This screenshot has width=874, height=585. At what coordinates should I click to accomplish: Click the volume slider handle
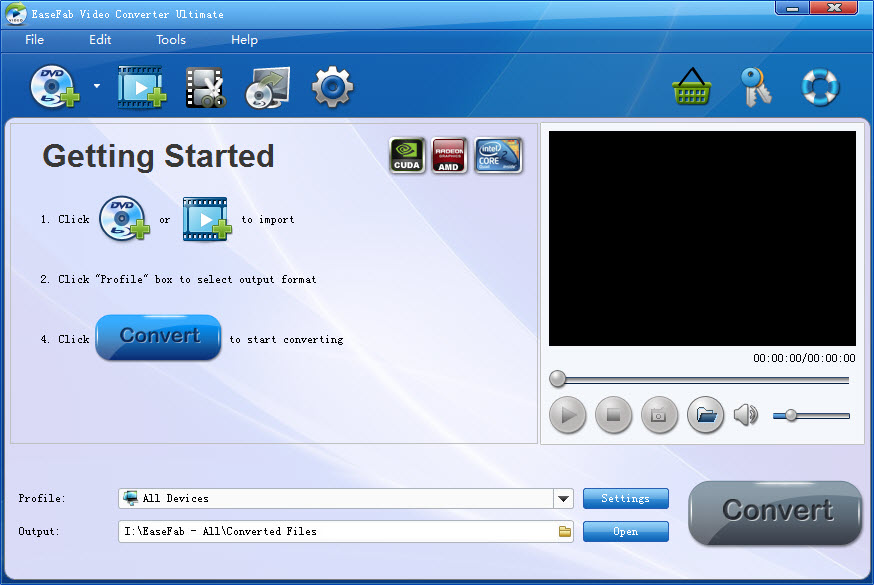tap(791, 415)
